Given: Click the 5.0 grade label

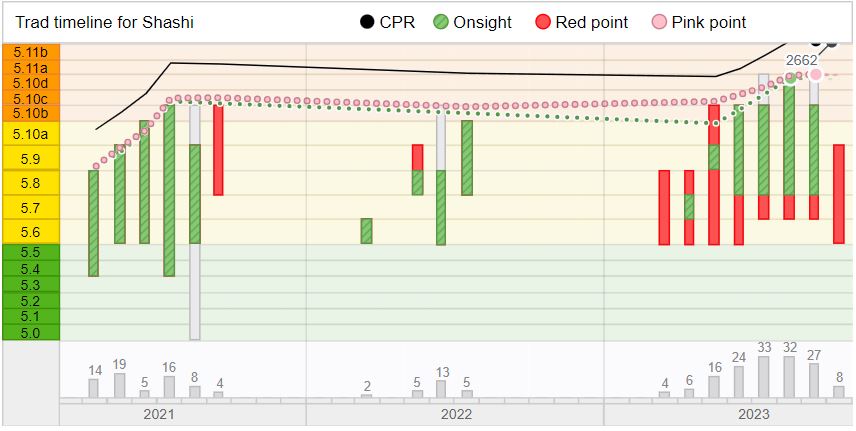Looking at the screenshot, I should [x=31, y=332].
